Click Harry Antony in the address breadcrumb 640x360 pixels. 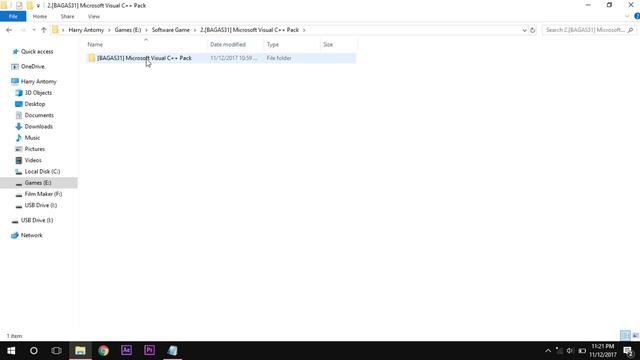click(x=86, y=30)
